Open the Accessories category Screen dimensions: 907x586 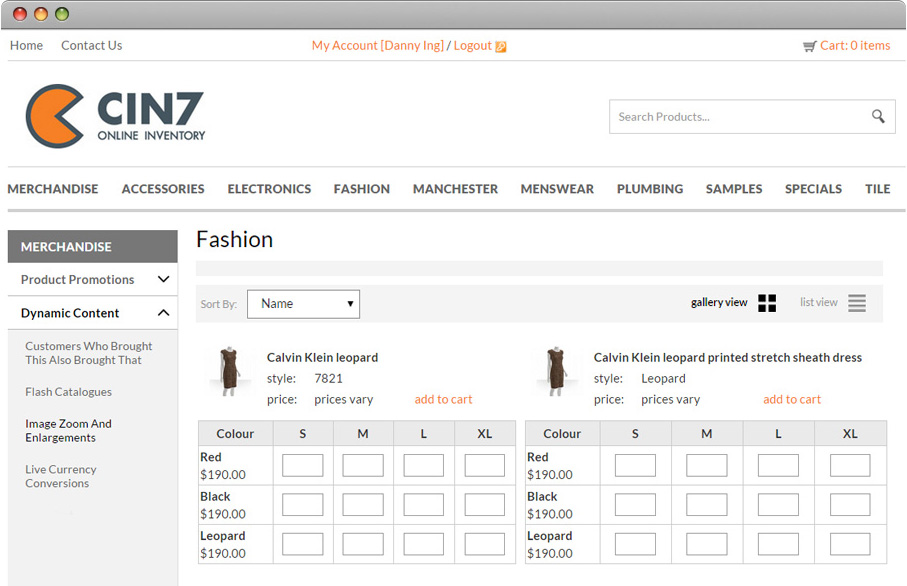(163, 189)
